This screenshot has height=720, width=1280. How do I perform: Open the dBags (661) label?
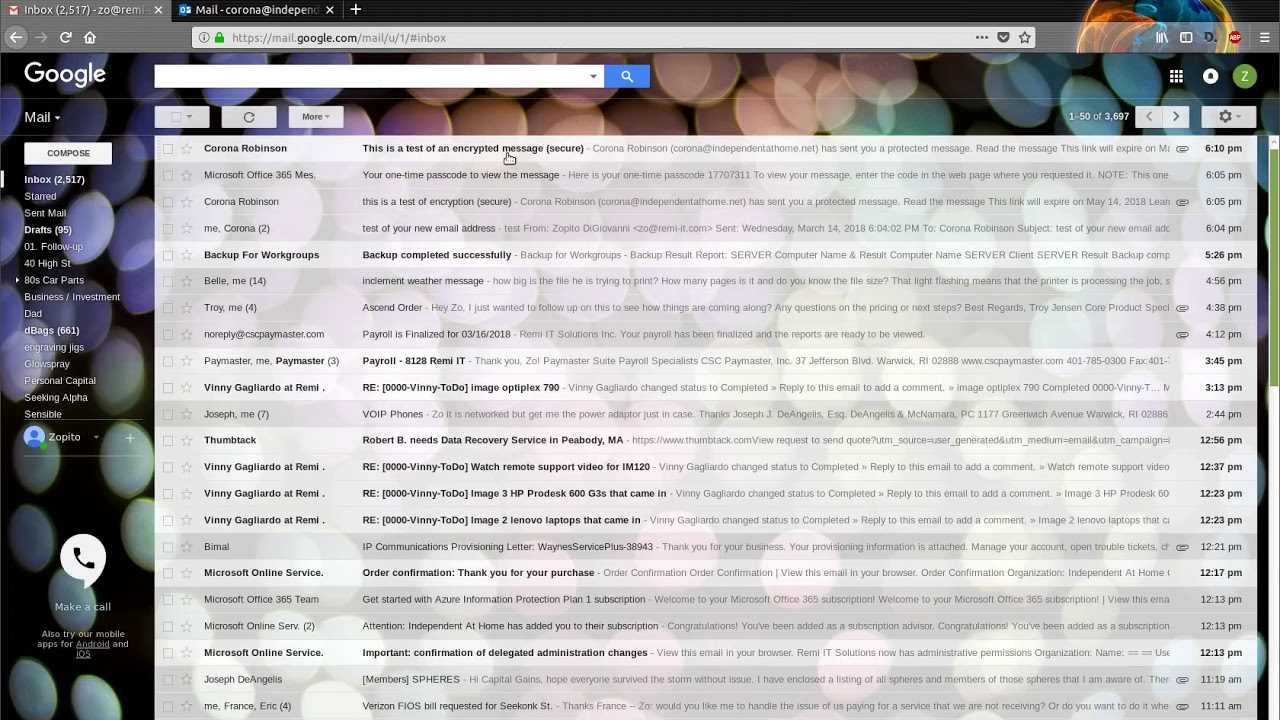click(52, 330)
